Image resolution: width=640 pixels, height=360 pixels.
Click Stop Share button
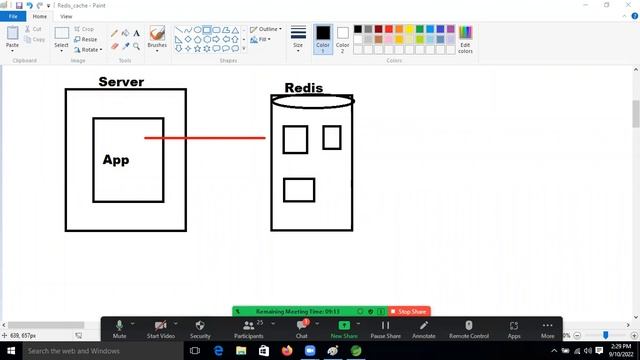[x=409, y=311]
